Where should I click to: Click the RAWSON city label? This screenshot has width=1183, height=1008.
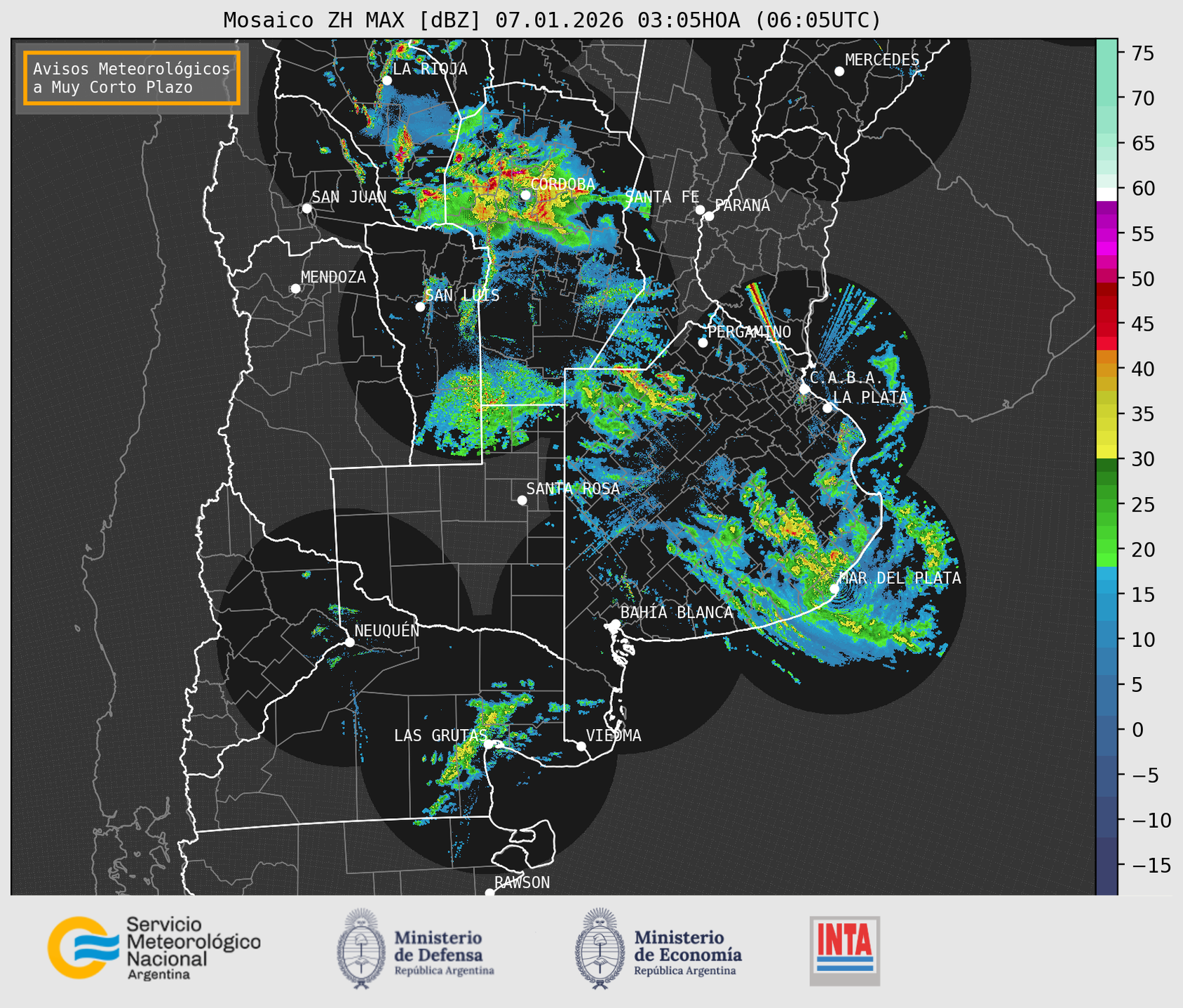(x=522, y=883)
